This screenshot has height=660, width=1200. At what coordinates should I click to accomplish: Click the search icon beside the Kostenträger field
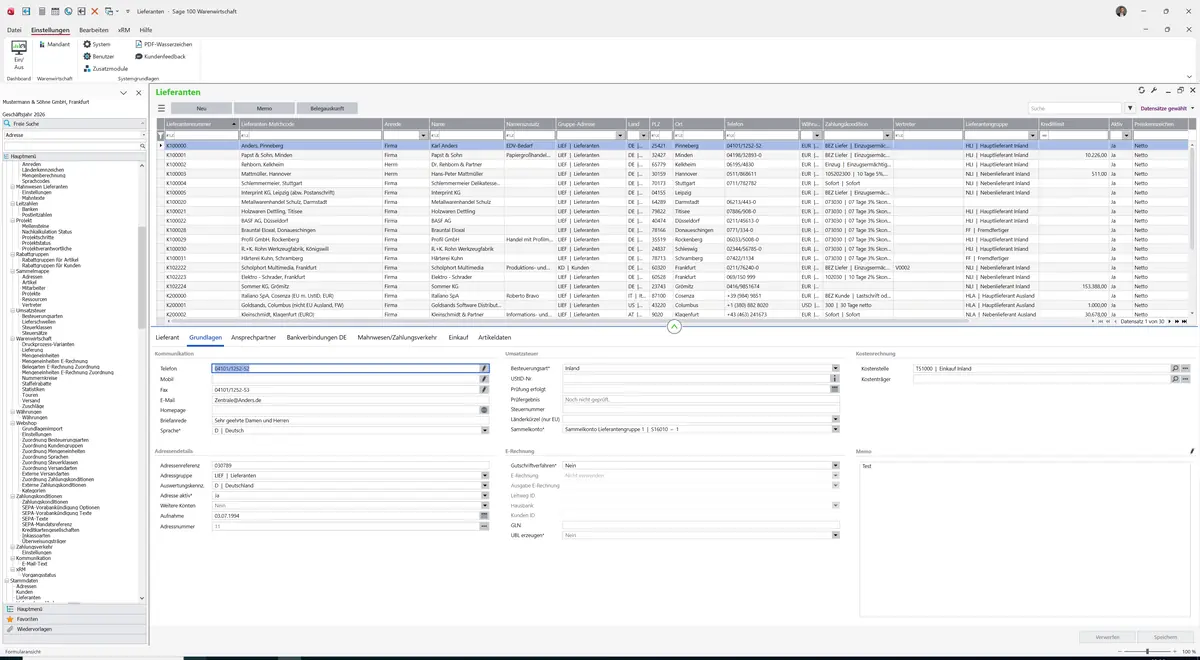[x=1175, y=379]
